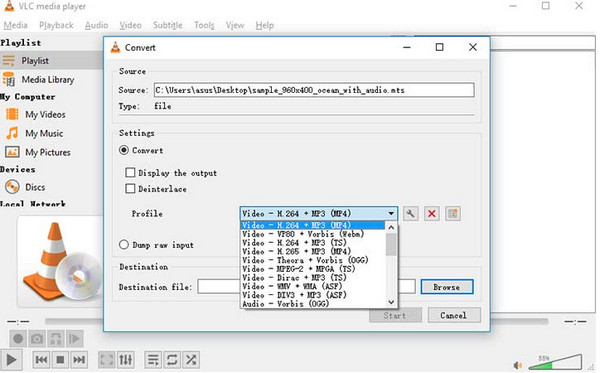The height and width of the screenshot is (373, 600).
Task: Toggle the loop playback icon
Action: (172, 360)
